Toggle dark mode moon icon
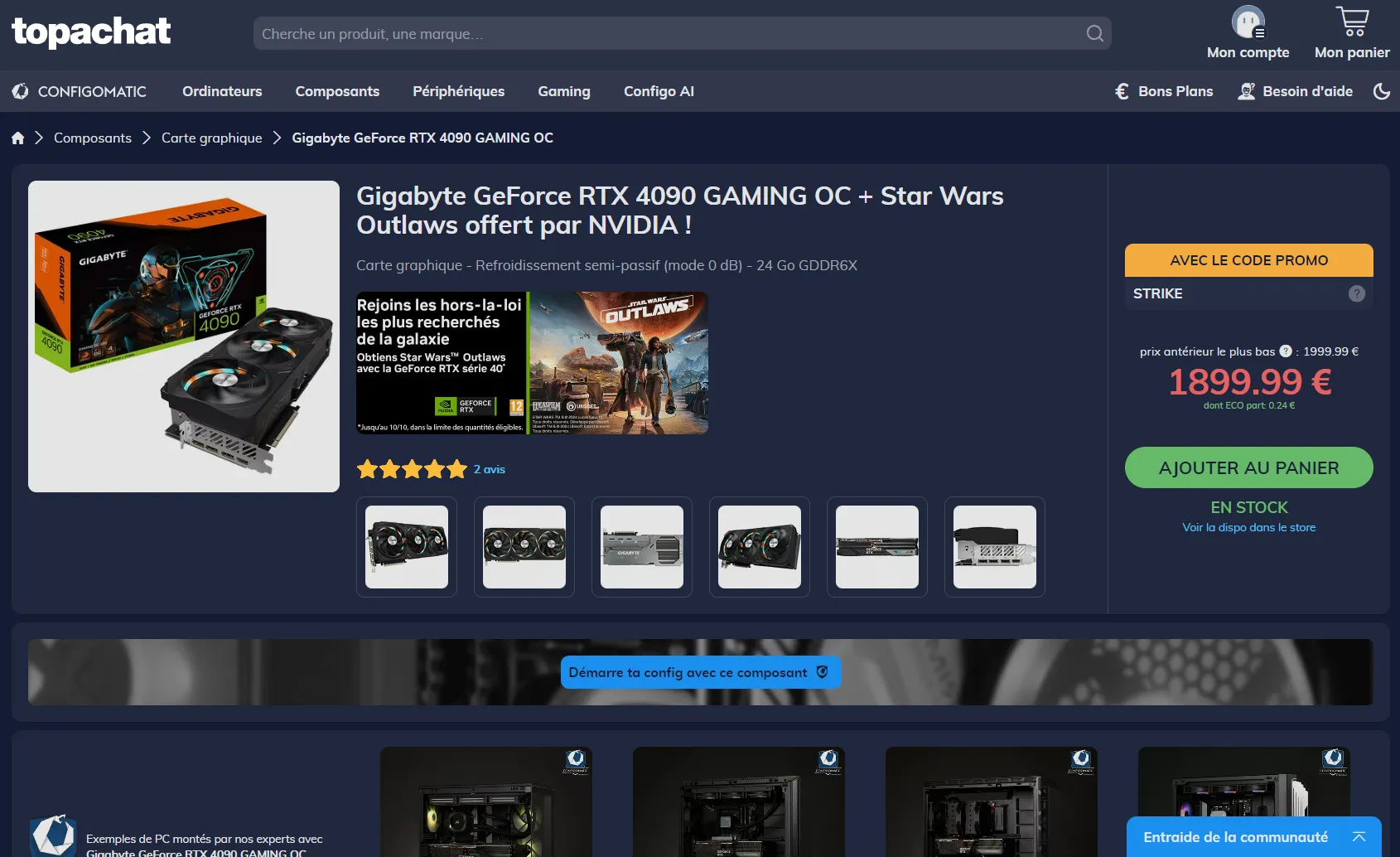1400x857 pixels. coord(1381,91)
